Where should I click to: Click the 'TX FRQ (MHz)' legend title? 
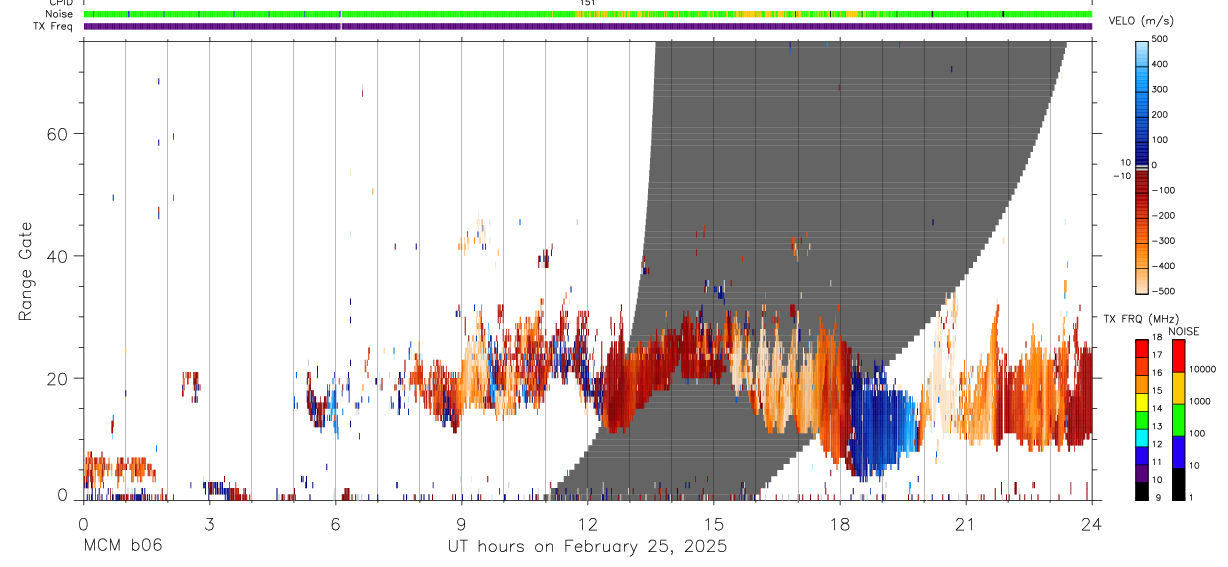coord(1140,319)
